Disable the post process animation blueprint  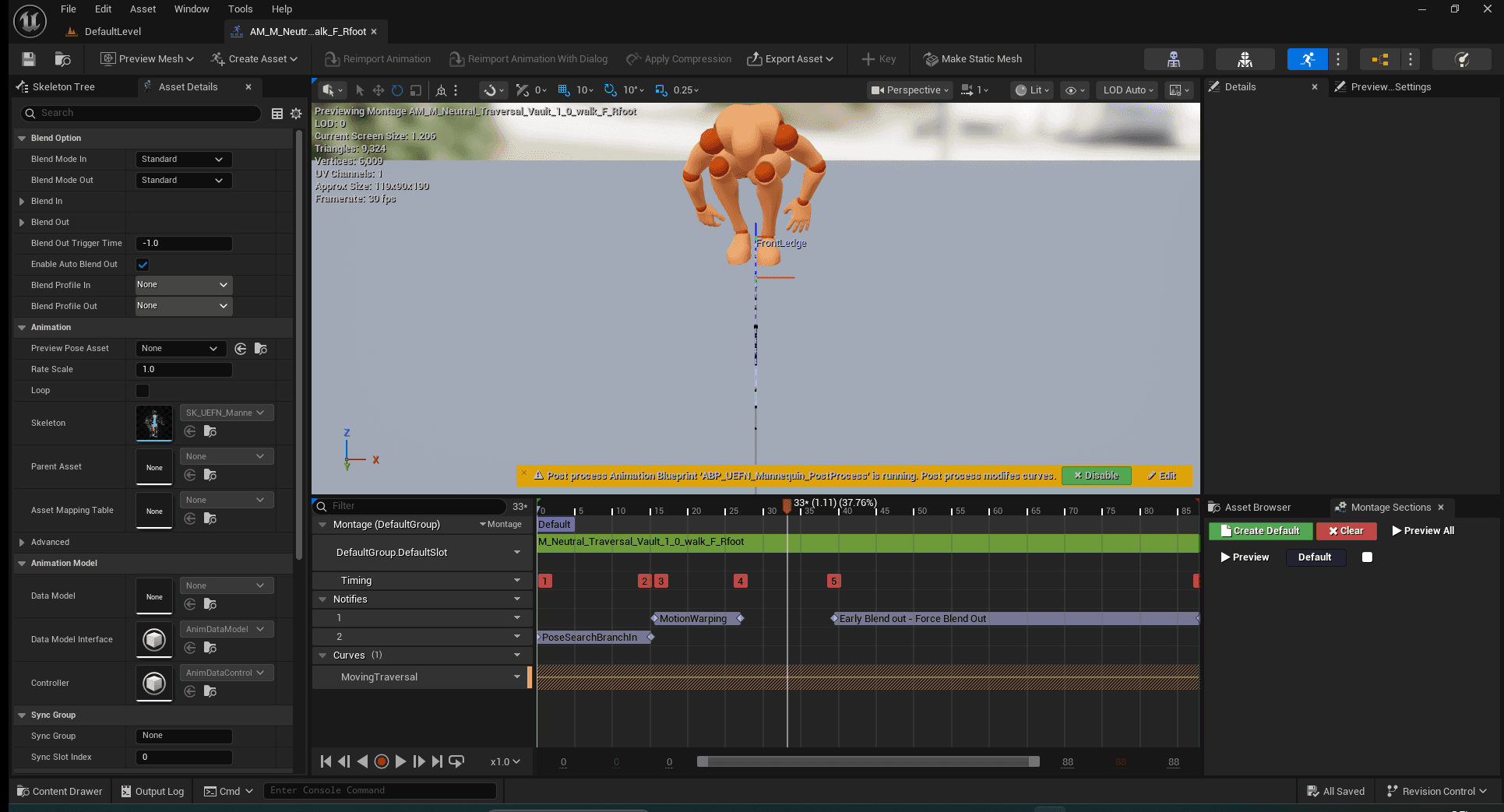[x=1096, y=476]
